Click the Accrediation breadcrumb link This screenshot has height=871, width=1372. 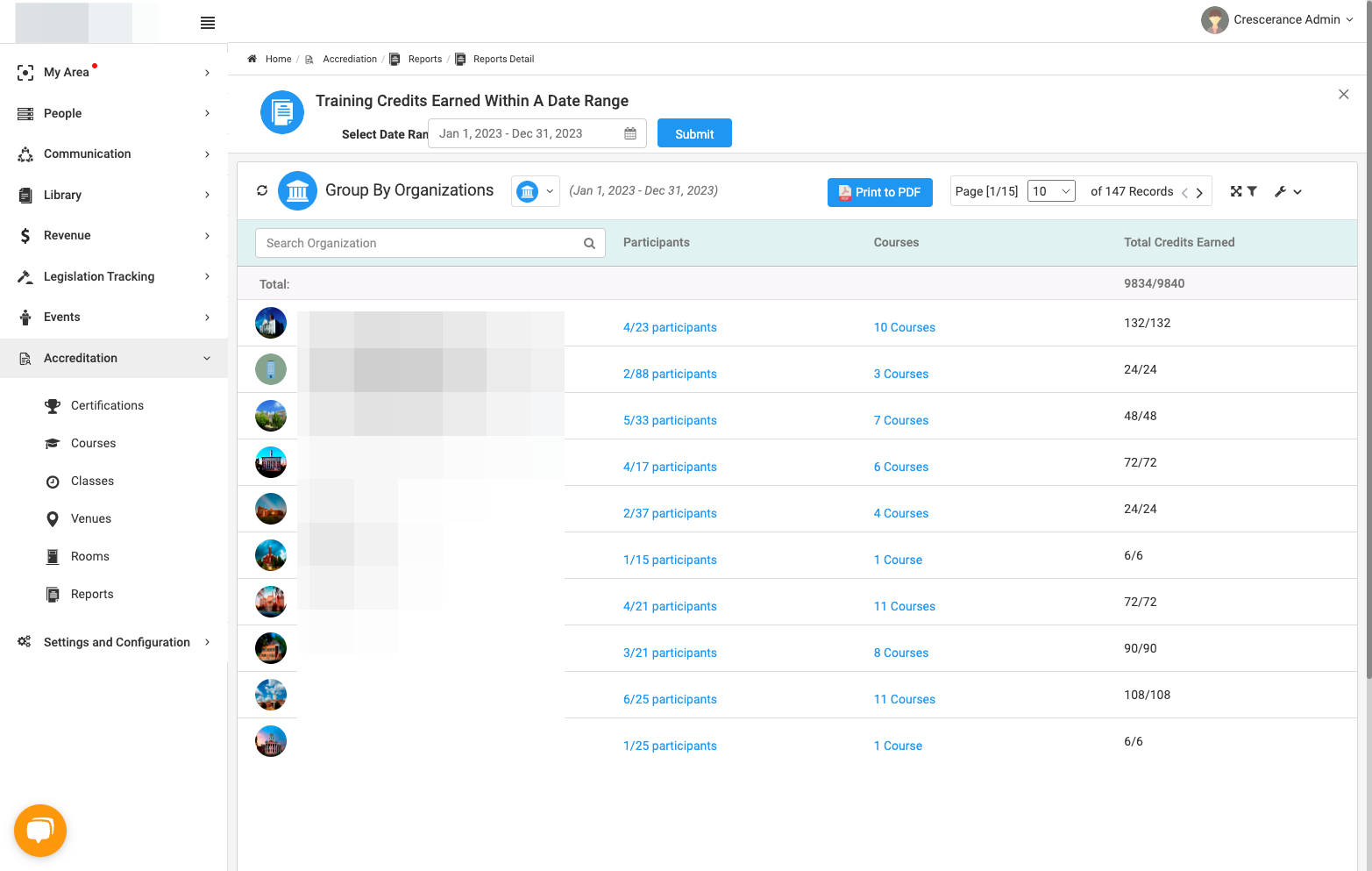(350, 59)
